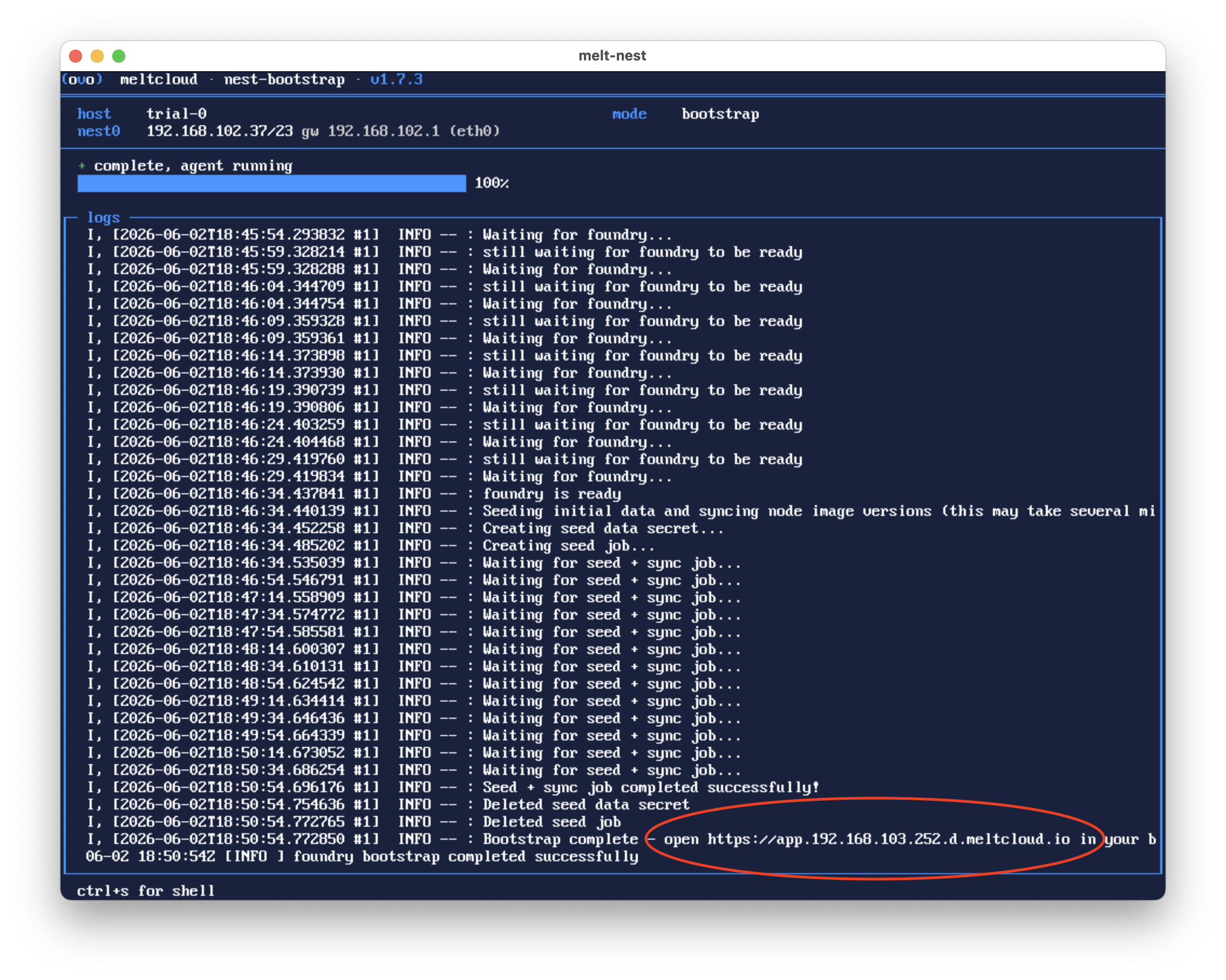Click the 'complete, agent running' status line
Image resolution: width=1226 pixels, height=980 pixels.
point(193,166)
